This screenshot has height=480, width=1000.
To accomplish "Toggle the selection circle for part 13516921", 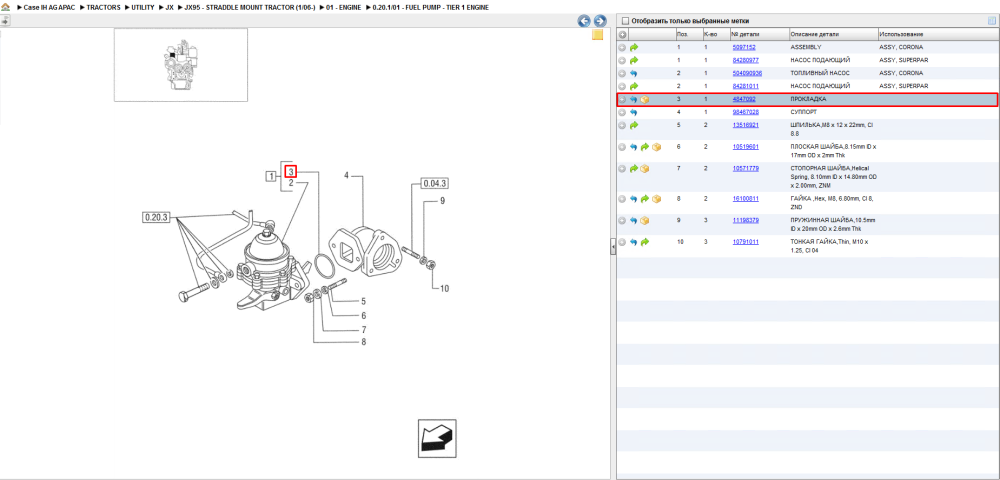I will pyautogui.click(x=622, y=126).
